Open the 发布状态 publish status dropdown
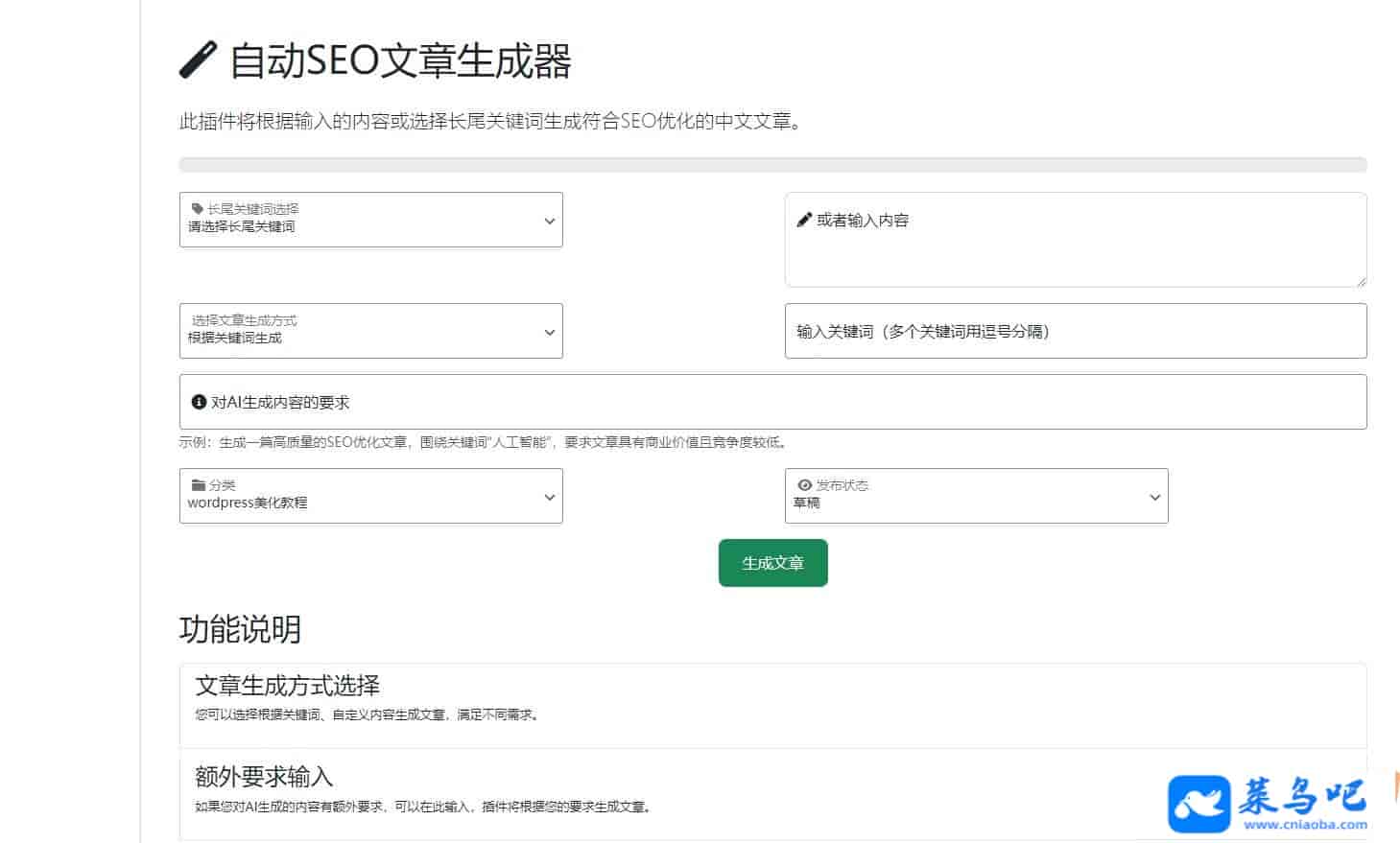This screenshot has width=1400, height=843. (976, 496)
